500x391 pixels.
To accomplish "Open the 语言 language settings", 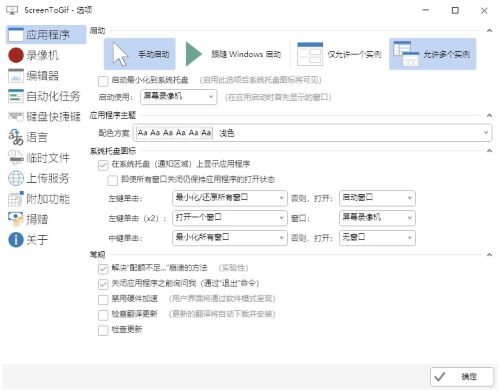I will [28, 137].
